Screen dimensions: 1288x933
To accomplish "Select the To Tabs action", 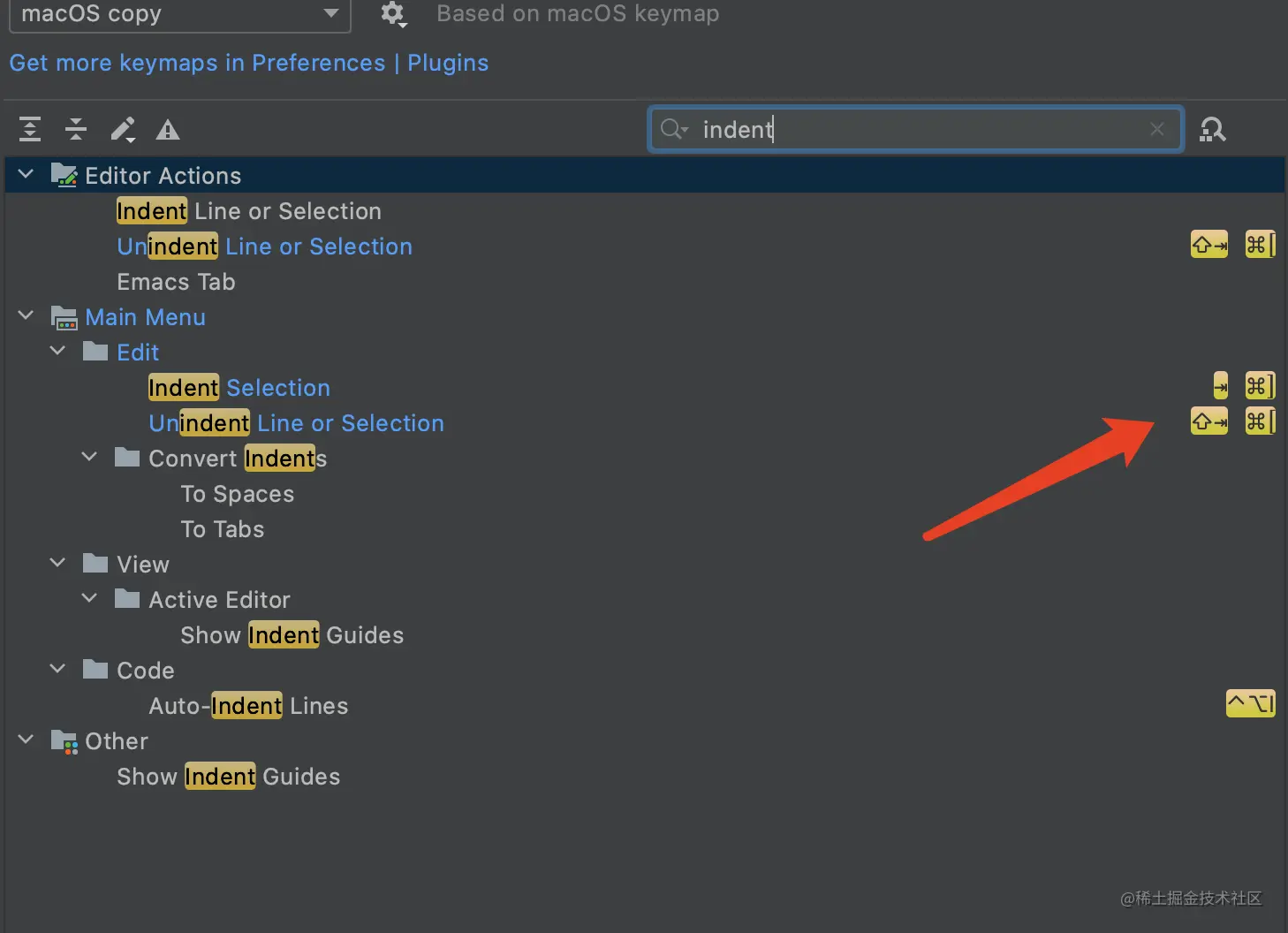I will point(223,529).
